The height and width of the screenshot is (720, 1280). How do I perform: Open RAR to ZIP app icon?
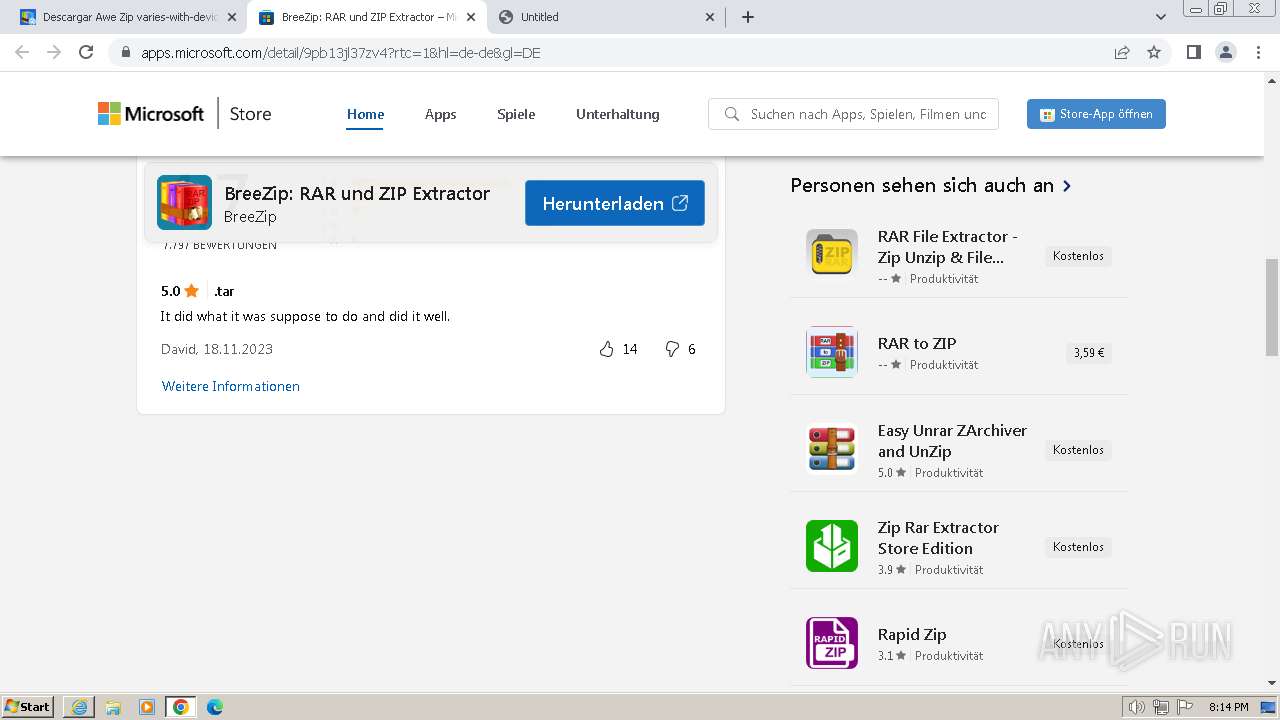point(832,352)
